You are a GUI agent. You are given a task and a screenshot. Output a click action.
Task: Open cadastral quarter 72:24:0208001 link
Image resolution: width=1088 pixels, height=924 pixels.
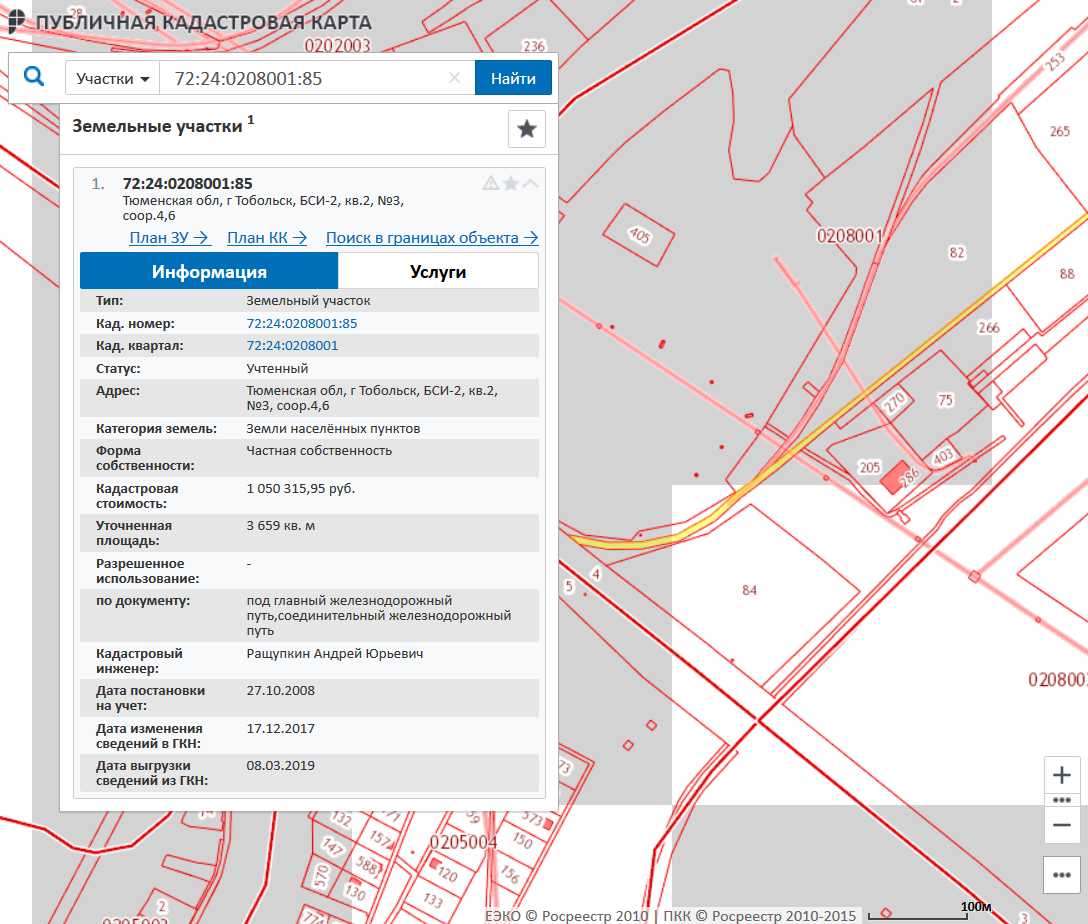pos(292,346)
